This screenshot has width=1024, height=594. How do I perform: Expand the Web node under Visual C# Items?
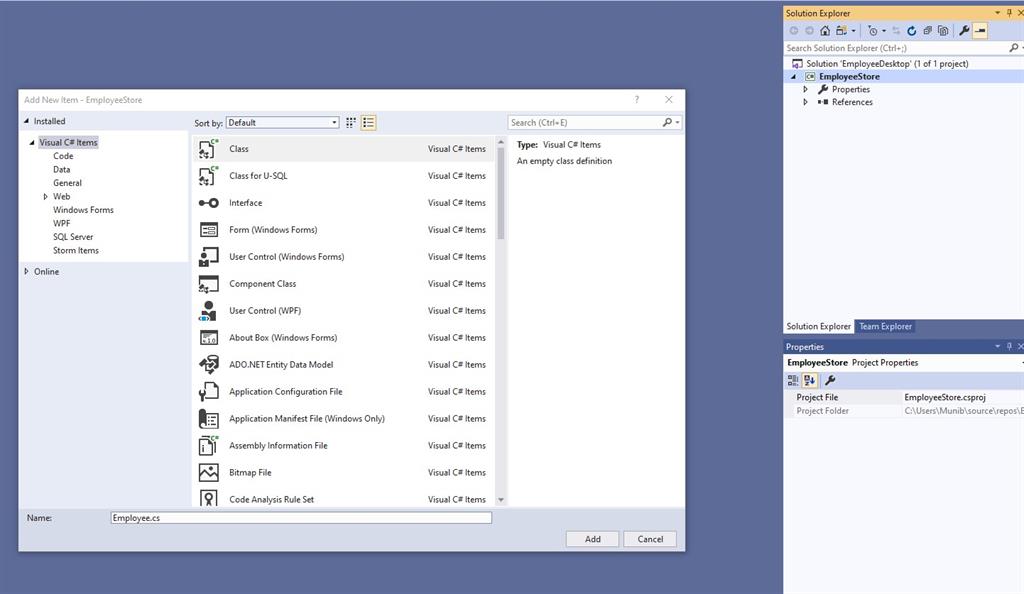click(x=43, y=196)
